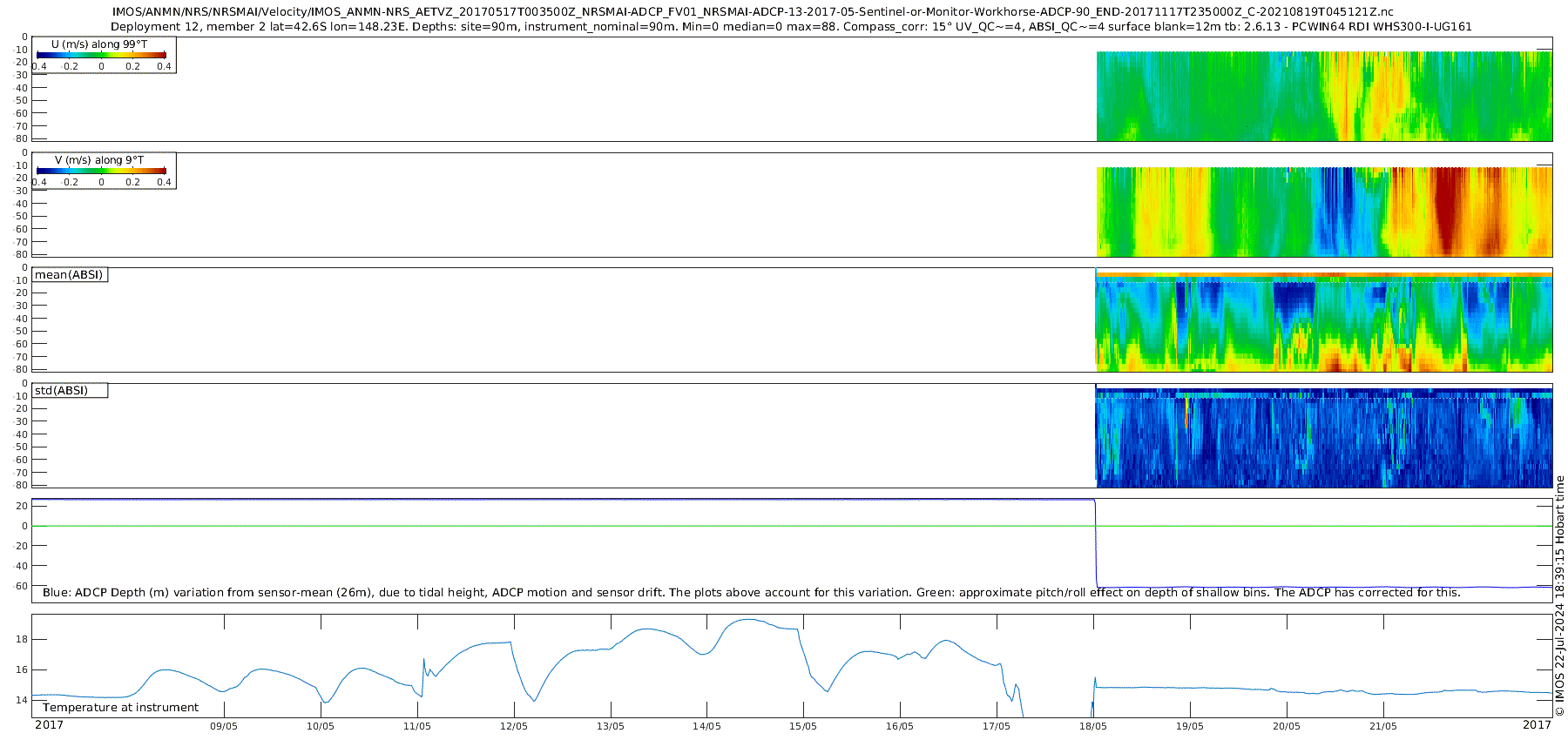1568x740 pixels.
Task: Click the 2017 year label at the axis start
Action: (49, 725)
